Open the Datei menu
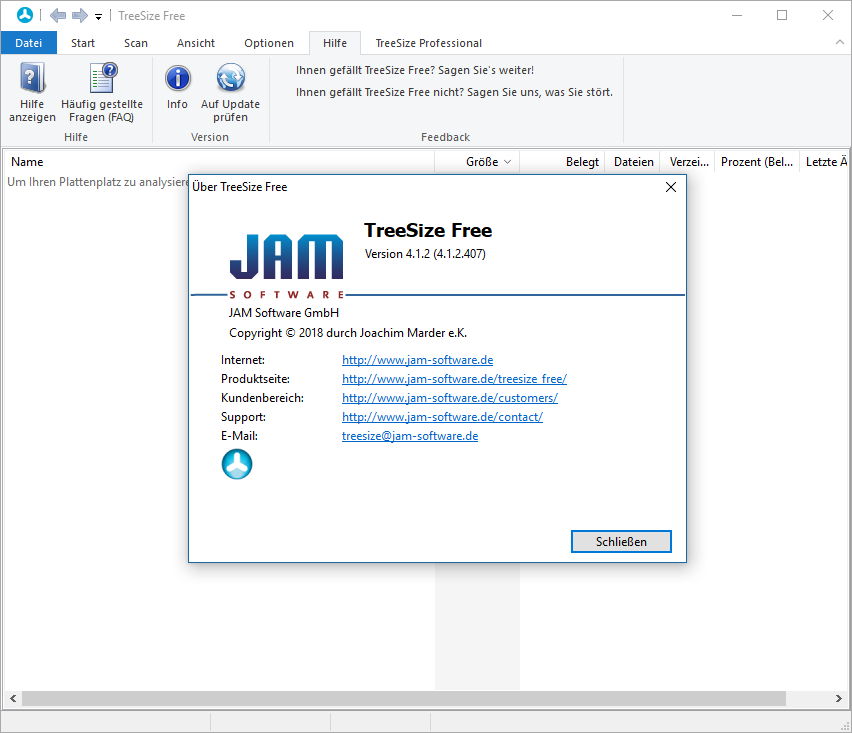Screen dimensions: 852x733 pos(29,43)
